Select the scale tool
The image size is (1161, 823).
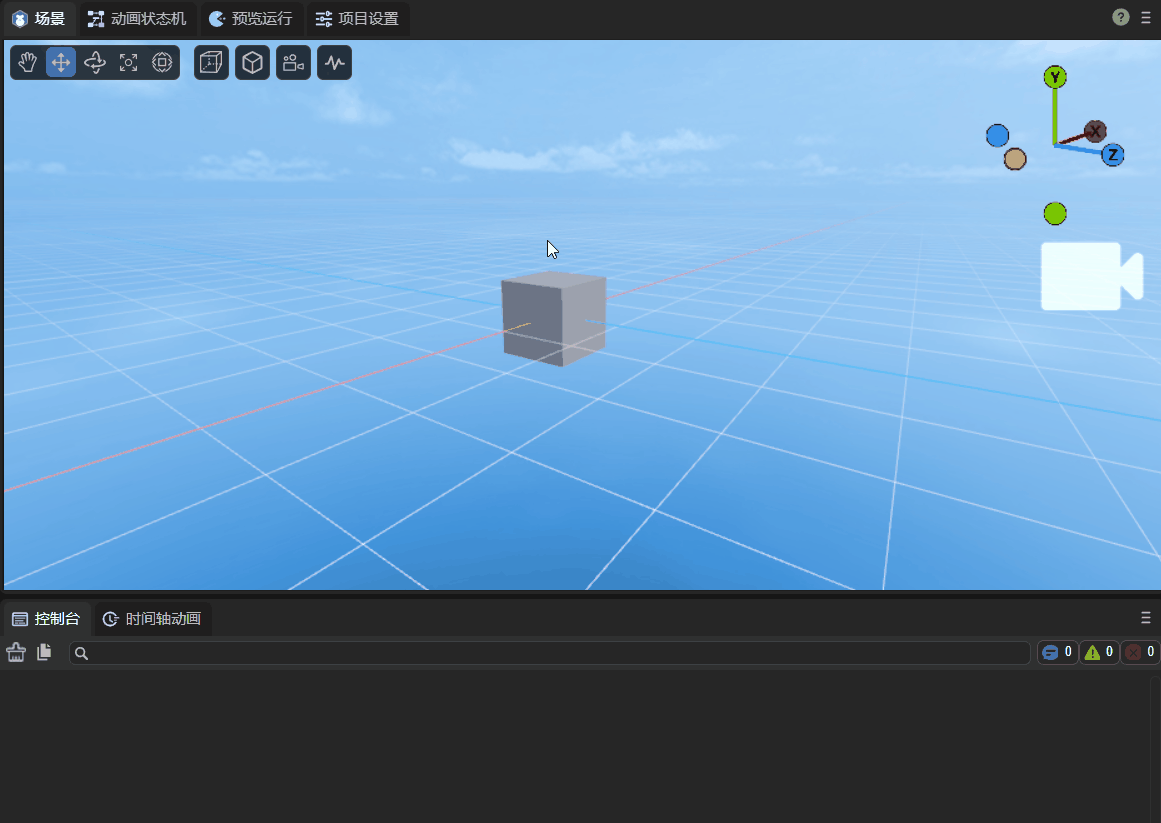pyautogui.click(x=128, y=63)
